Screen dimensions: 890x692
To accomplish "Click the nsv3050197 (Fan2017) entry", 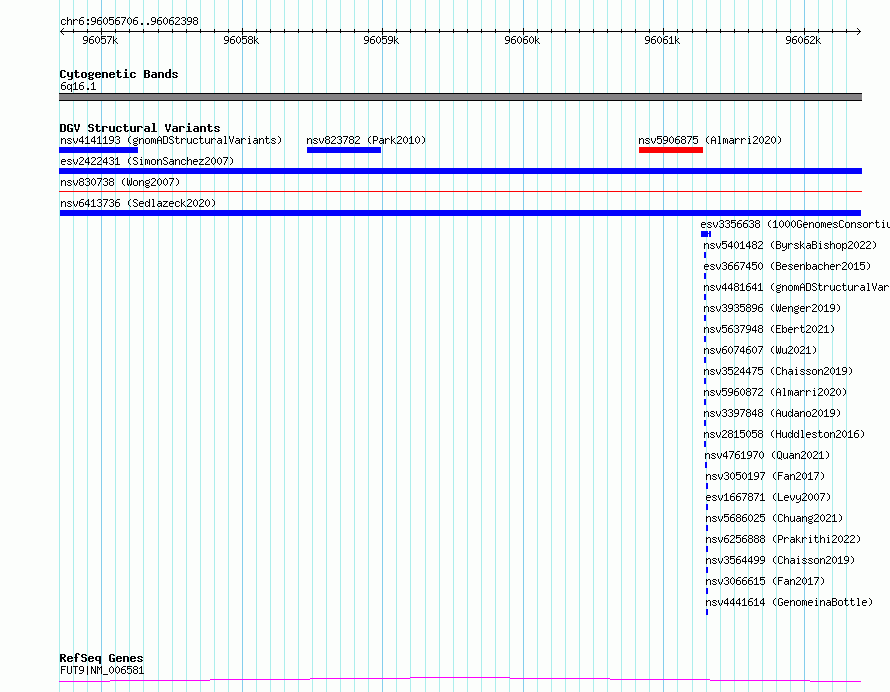I will coord(765,476).
